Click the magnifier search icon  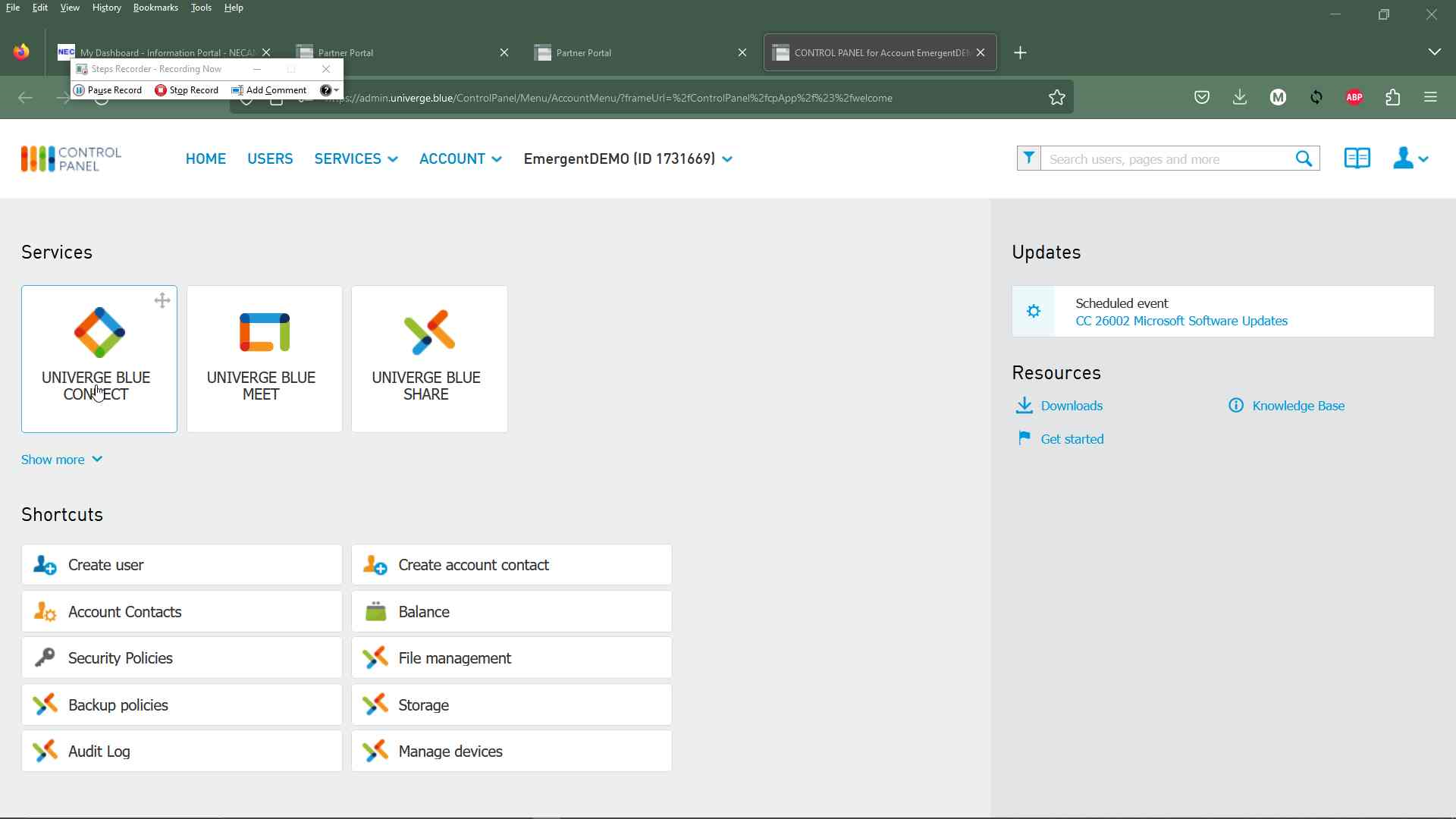point(1304,158)
